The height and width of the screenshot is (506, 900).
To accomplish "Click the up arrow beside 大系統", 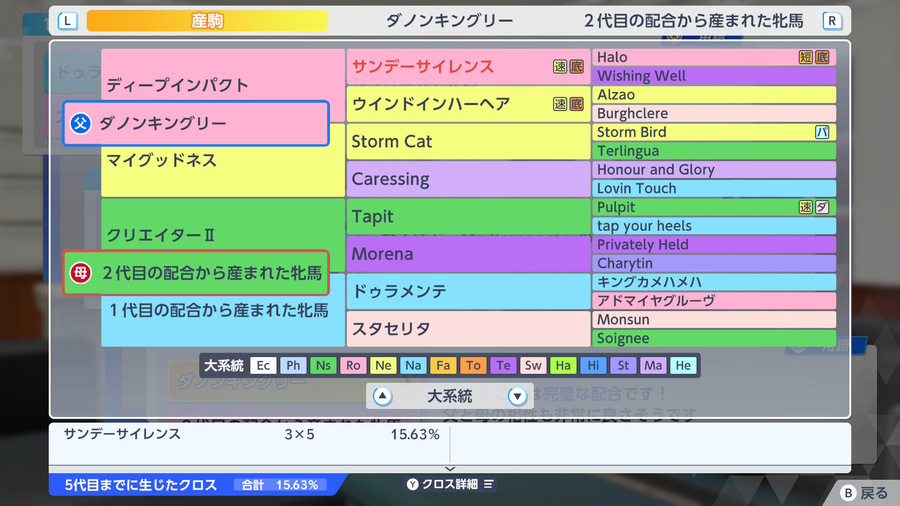I will tap(382, 396).
